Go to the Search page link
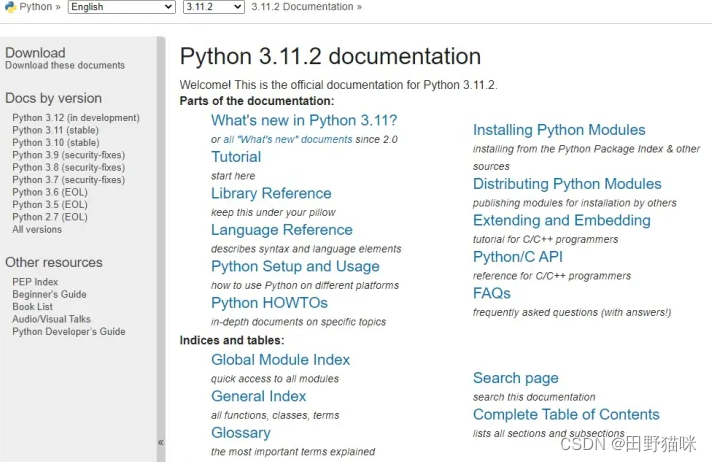 pos(515,378)
